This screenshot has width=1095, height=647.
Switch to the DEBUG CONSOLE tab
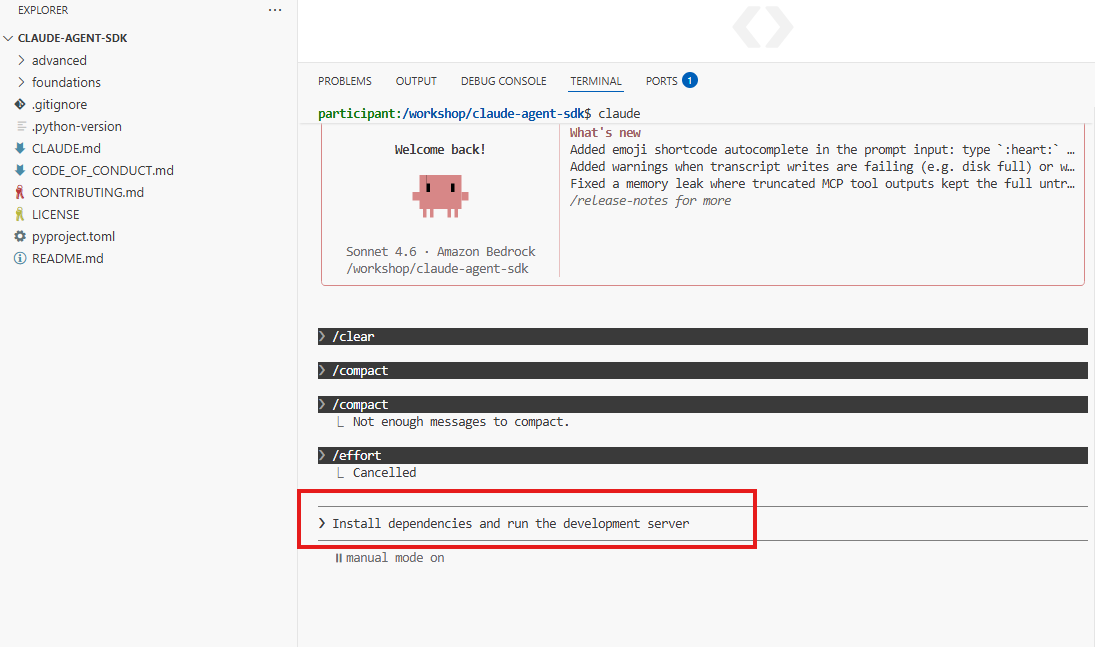pyautogui.click(x=504, y=81)
